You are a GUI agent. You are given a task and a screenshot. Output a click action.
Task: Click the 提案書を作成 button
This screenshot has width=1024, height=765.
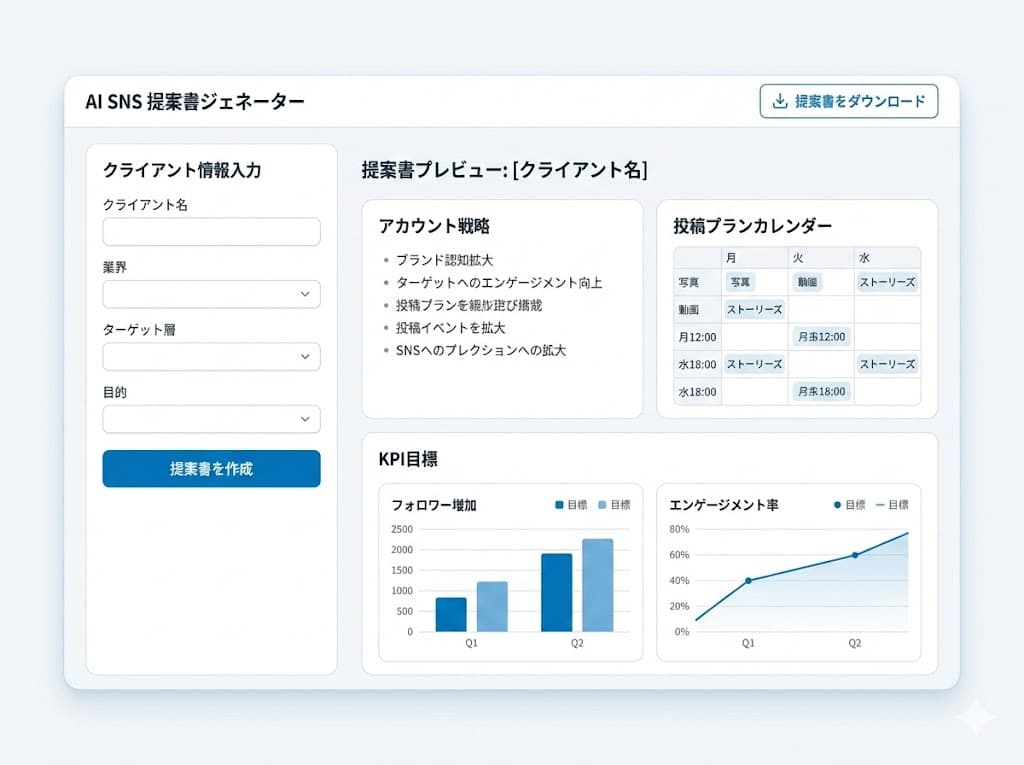pyautogui.click(x=211, y=468)
